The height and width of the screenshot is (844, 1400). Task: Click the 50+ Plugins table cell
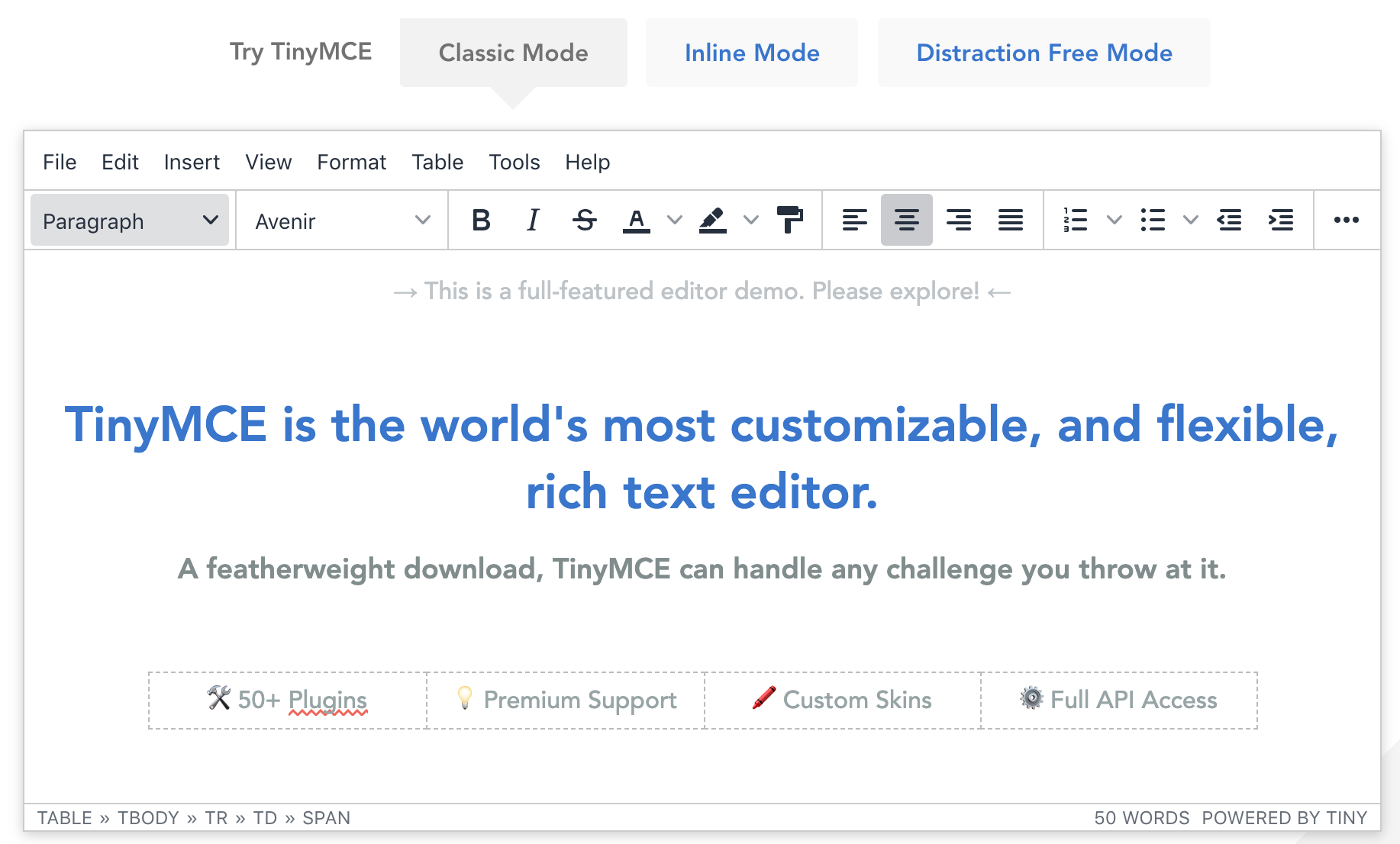(288, 701)
